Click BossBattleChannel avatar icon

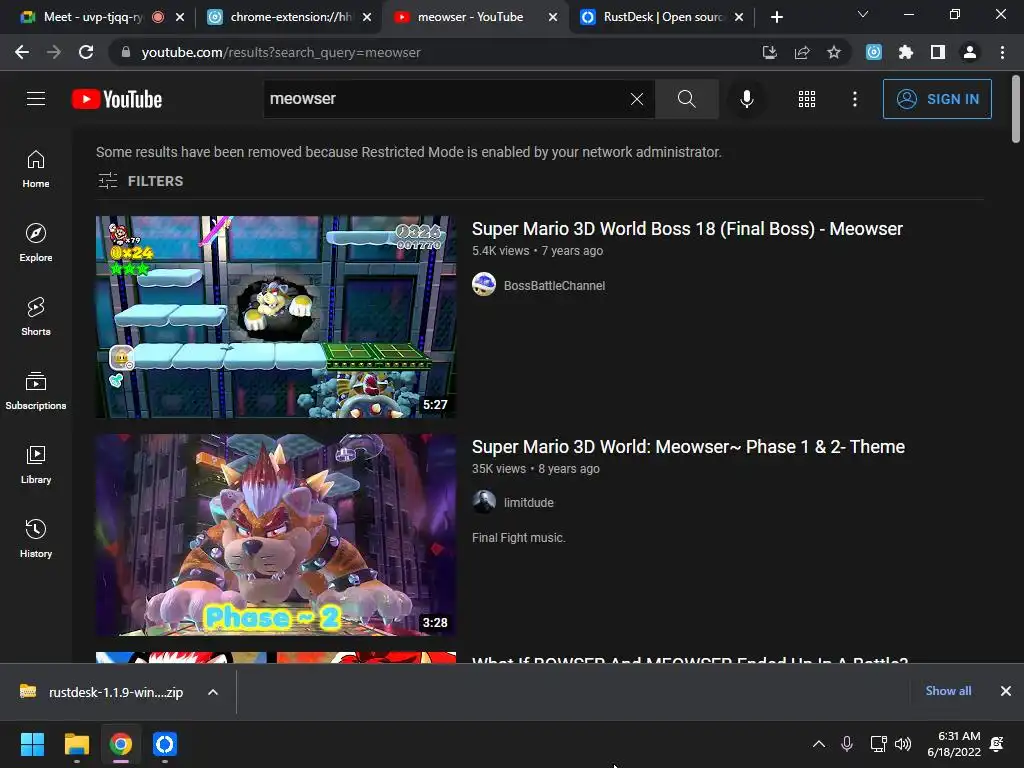point(484,285)
